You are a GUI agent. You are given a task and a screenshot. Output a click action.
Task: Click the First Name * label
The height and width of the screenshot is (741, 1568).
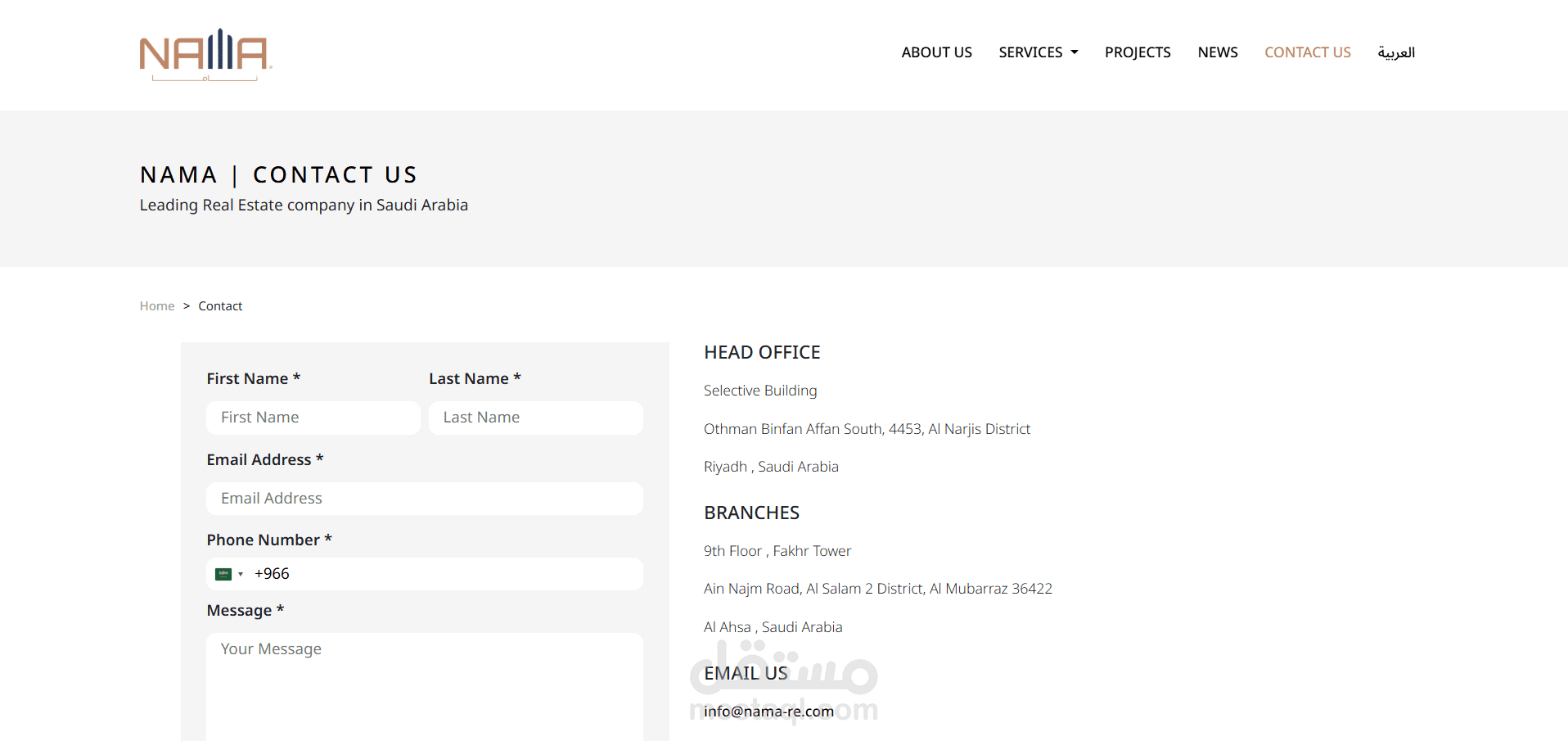[x=254, y=378]
